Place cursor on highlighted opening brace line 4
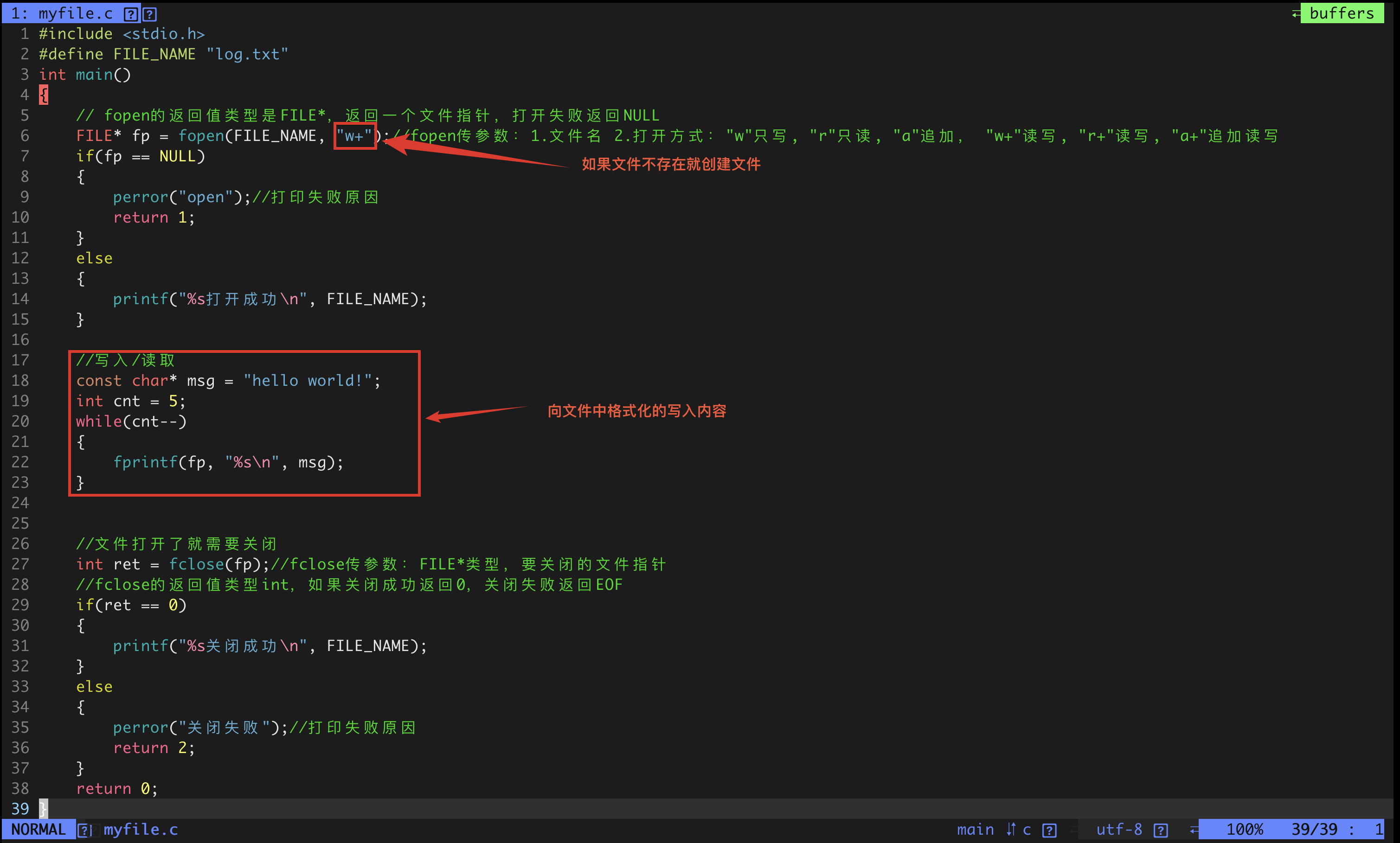This screenshot has width=1400, height=843. click(x=44, y=95)
